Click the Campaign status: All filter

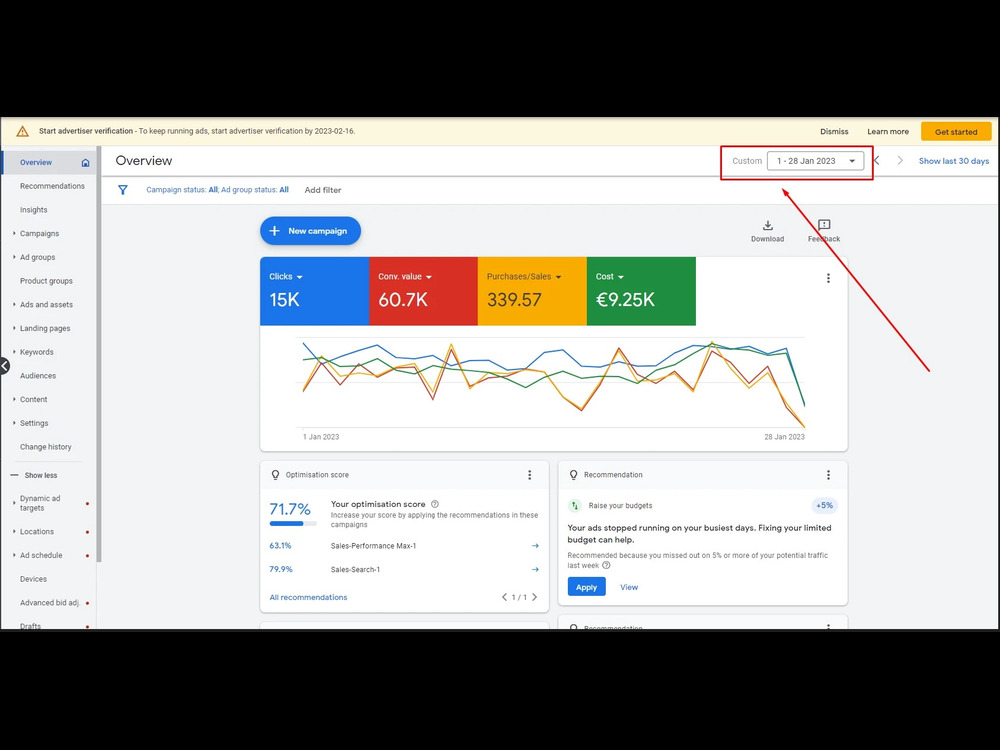pos(182,190)
